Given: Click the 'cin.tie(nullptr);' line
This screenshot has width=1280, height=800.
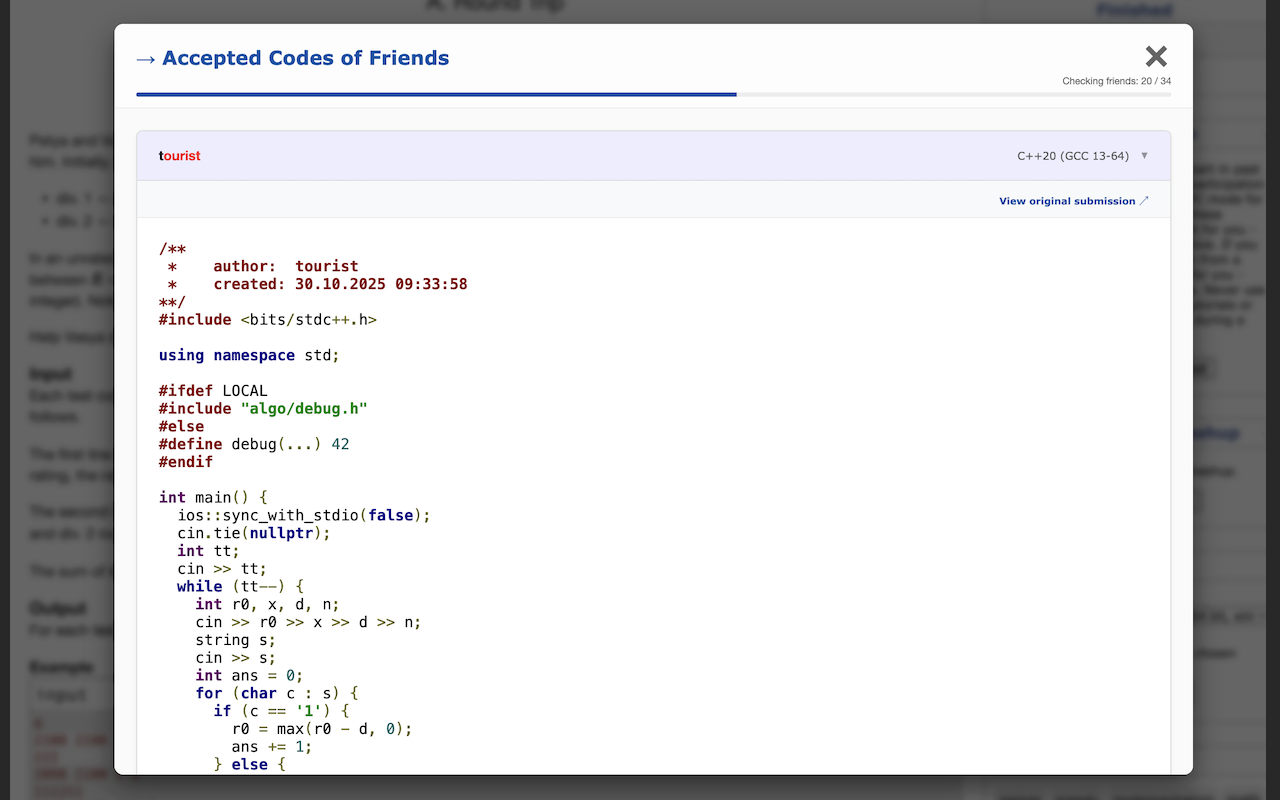Looking at the screenshot, I should [254, 533].
